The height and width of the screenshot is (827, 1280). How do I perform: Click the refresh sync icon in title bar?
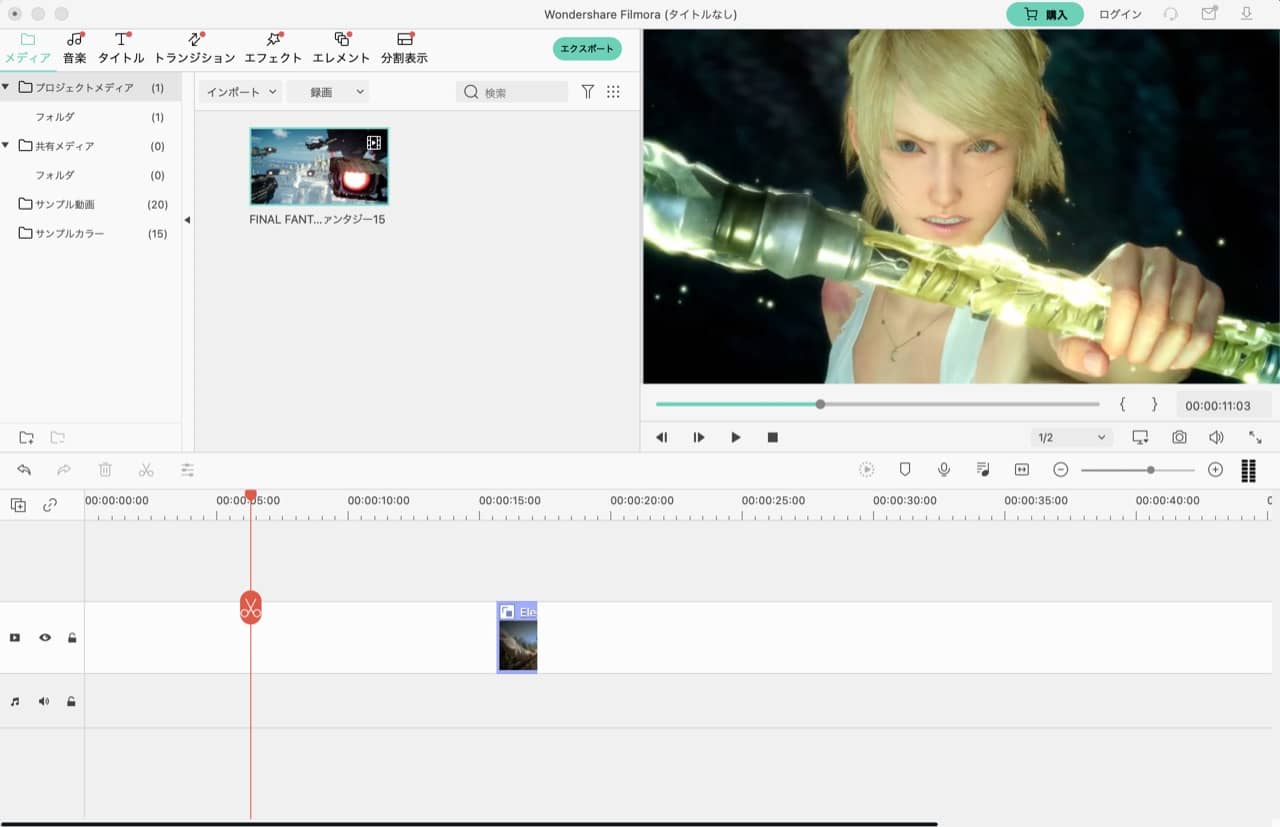tap(1170, 14)
